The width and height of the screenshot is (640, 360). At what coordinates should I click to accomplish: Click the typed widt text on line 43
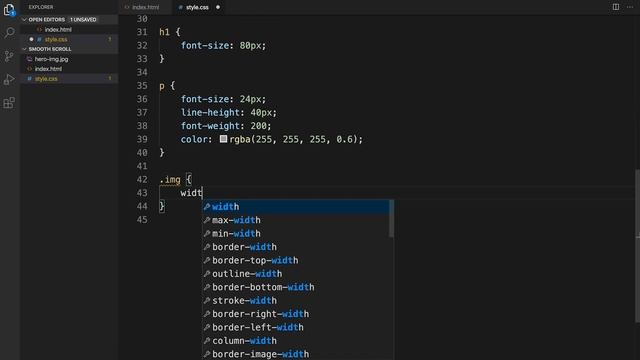[191, 193]
